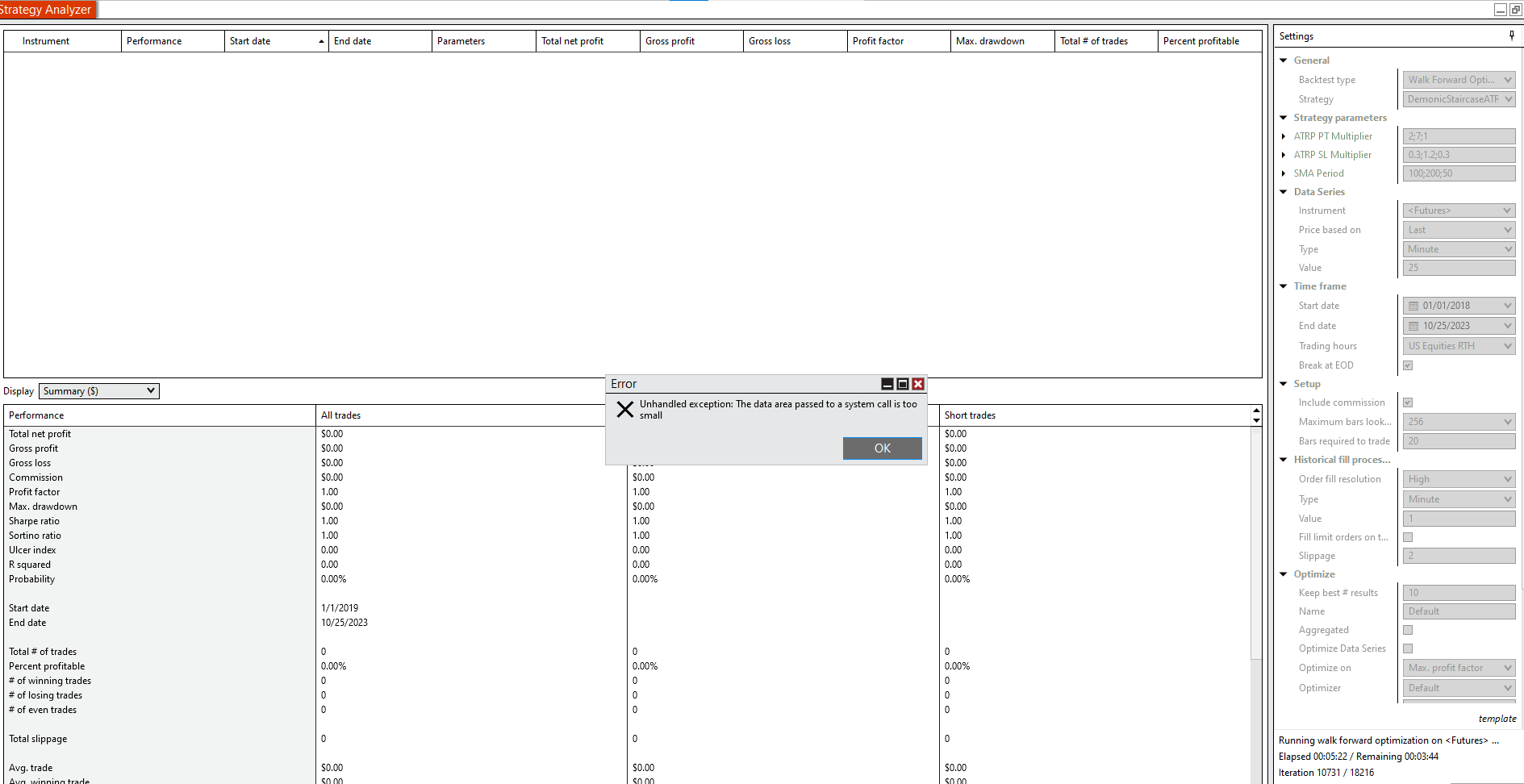Open the Optimize on dropdown
The width and height of the screenshot is (1524, 784).
point(1459,668)
